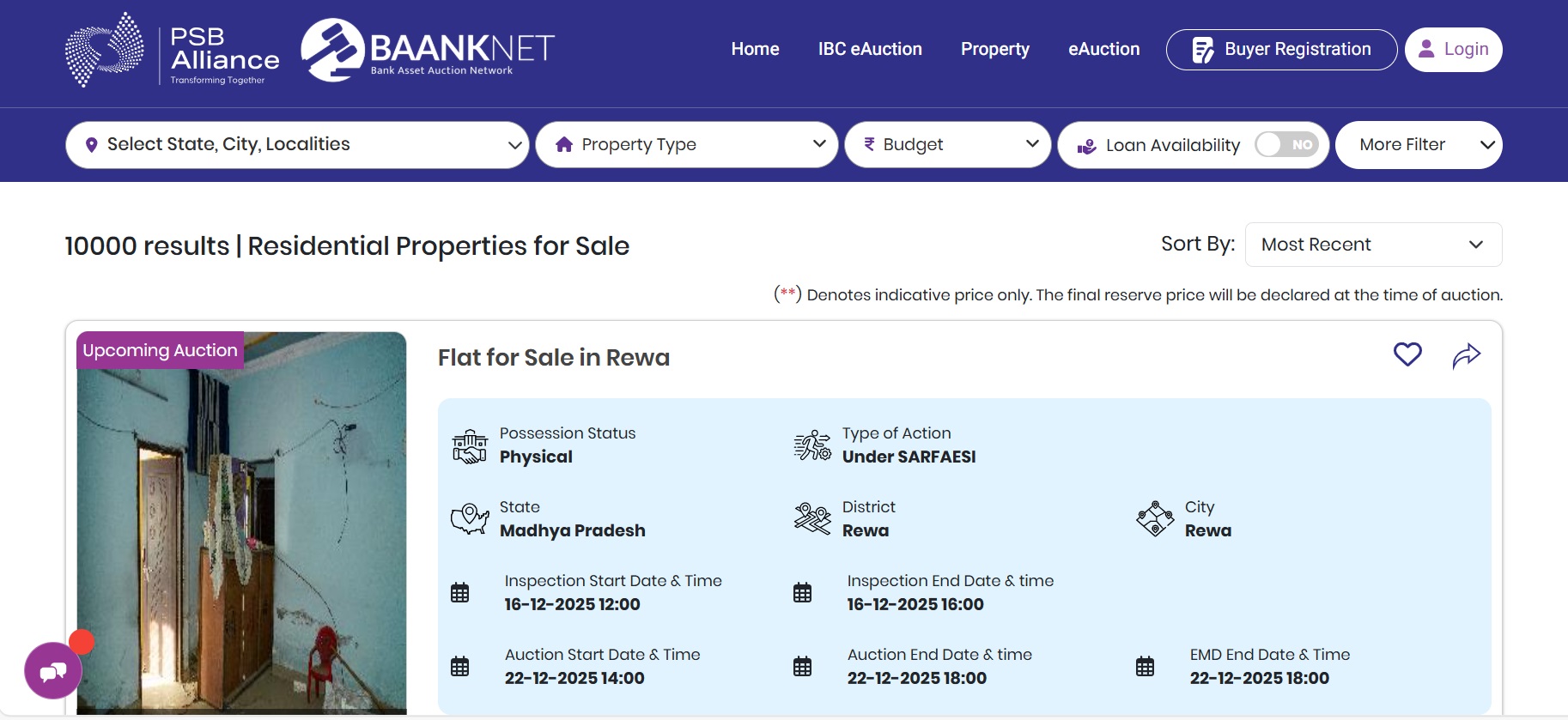
Task: Click the share arrow icon on listing
Action: (x=1466, y=355)
